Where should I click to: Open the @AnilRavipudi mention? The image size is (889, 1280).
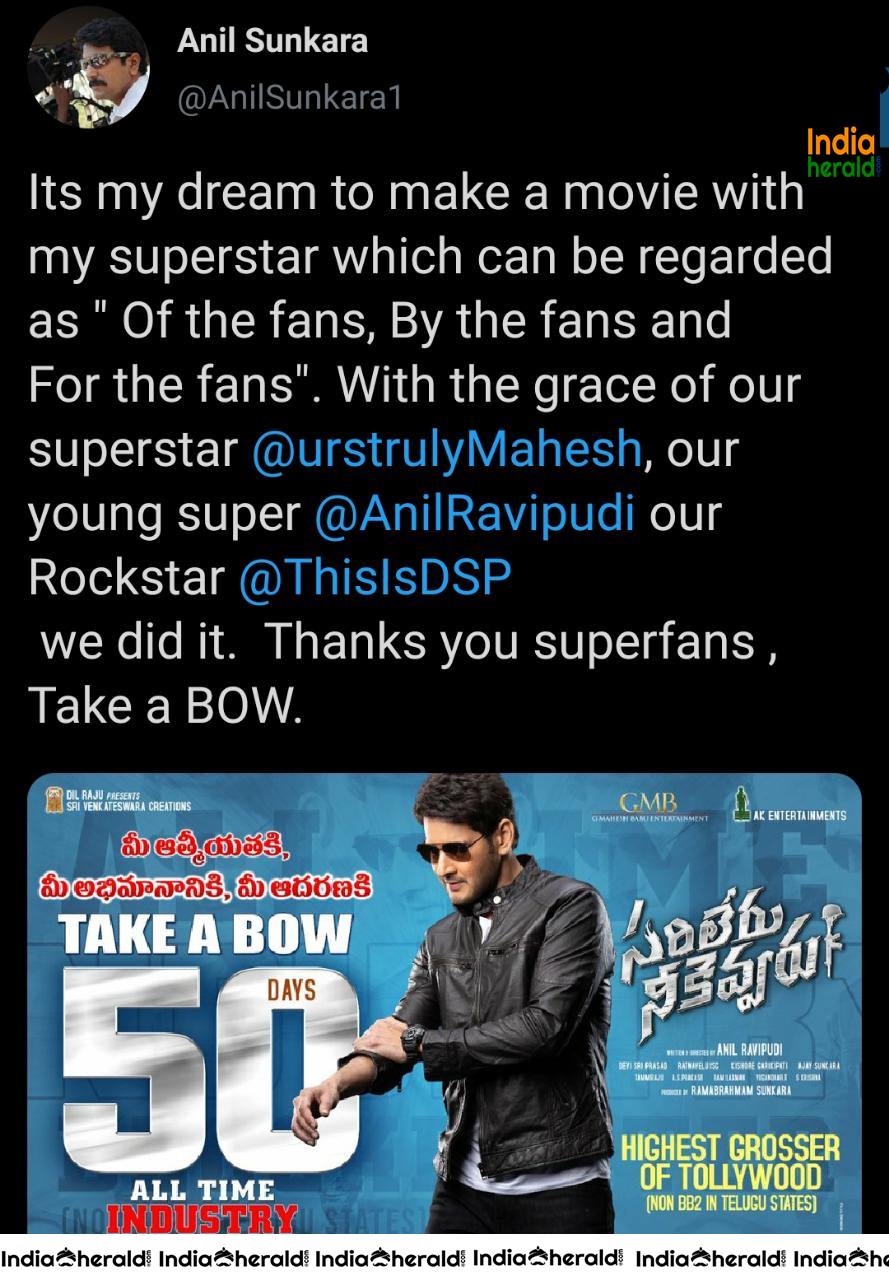coord(474,513)
